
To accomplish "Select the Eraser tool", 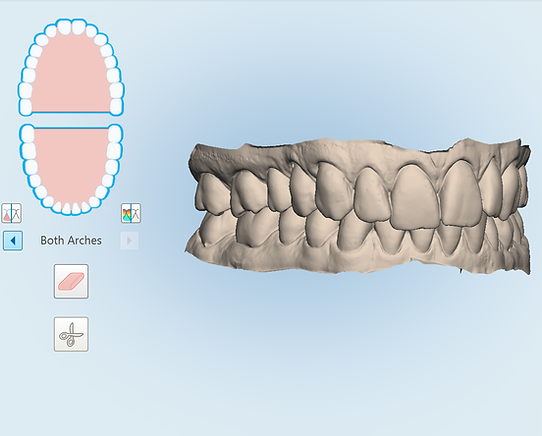I will pos(71,281).
